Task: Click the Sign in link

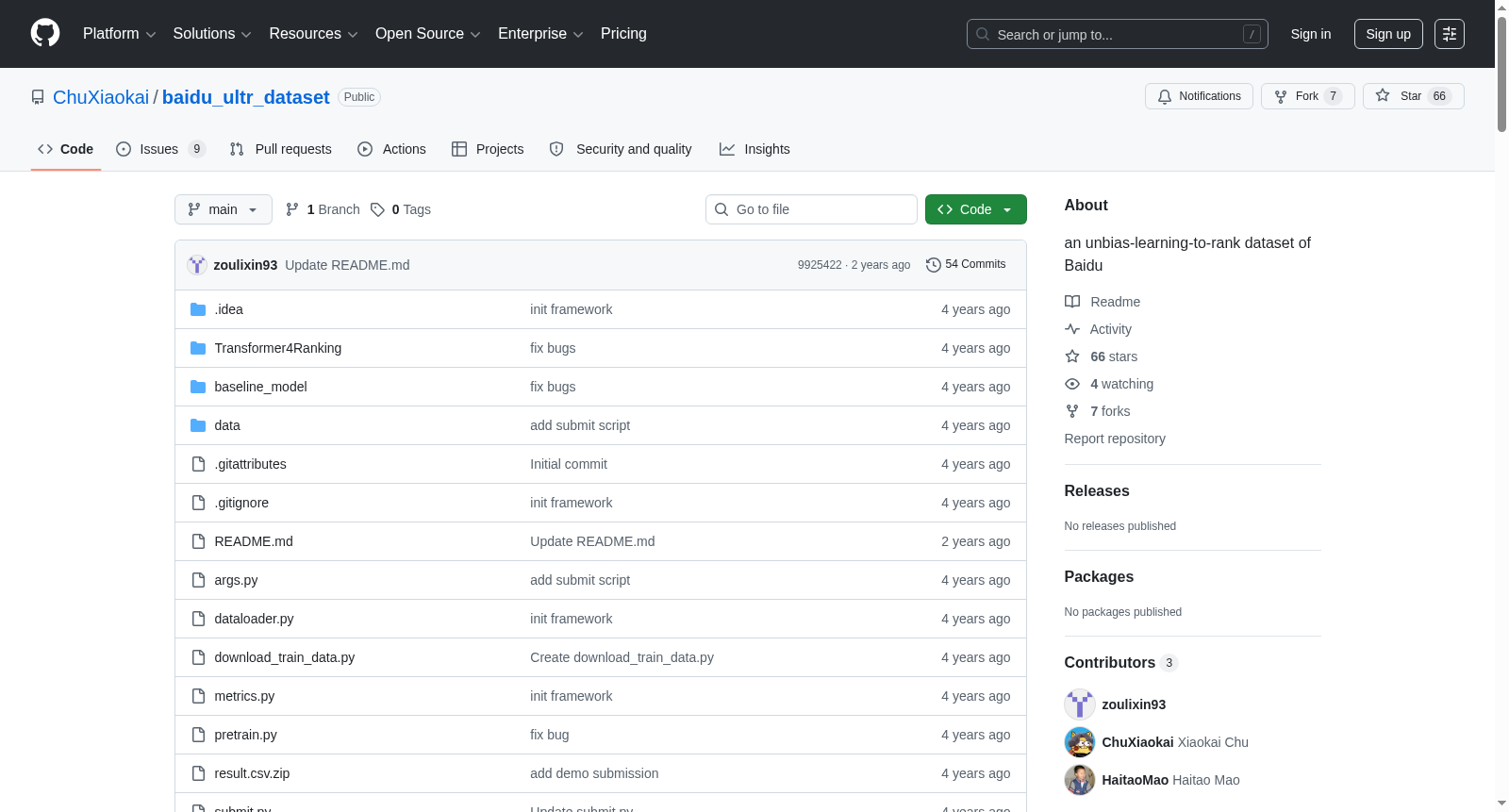Action: [1311, 34]
